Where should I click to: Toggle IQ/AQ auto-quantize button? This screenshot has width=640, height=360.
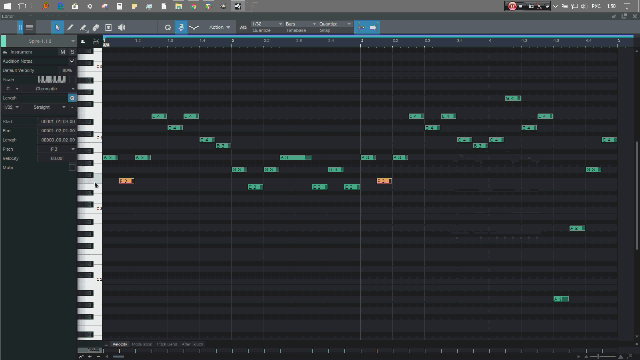pyautogui.click(x=243, y=27)
